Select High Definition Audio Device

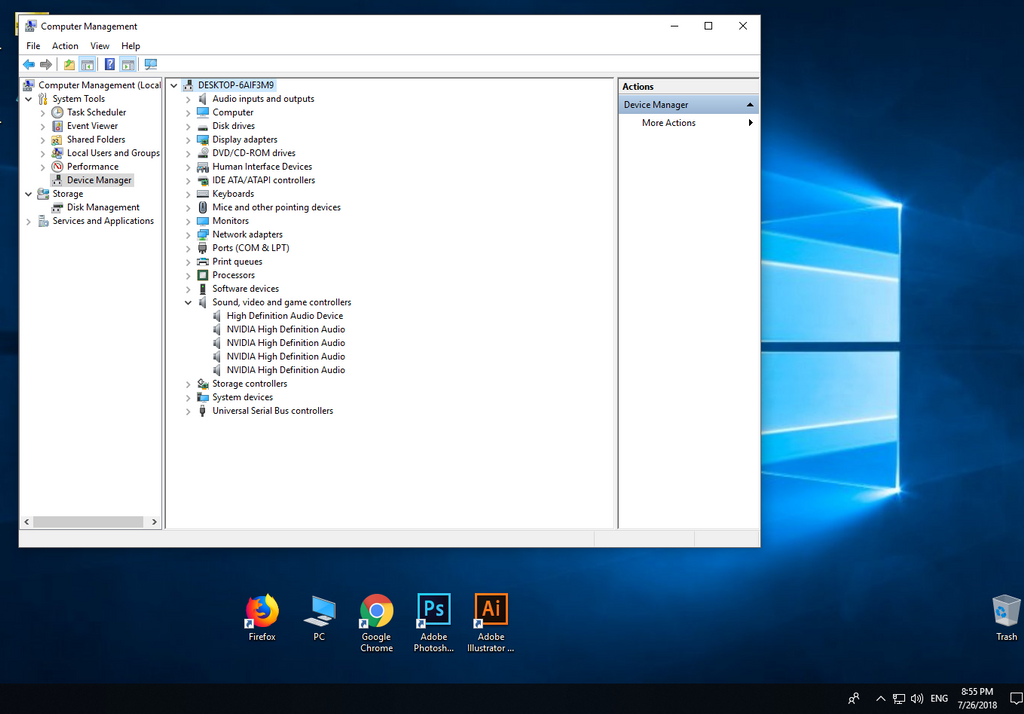284,316
